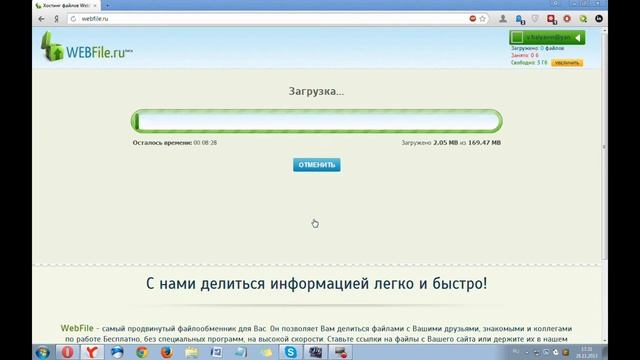Click the sharing information slogan headline

pos(316,283)
